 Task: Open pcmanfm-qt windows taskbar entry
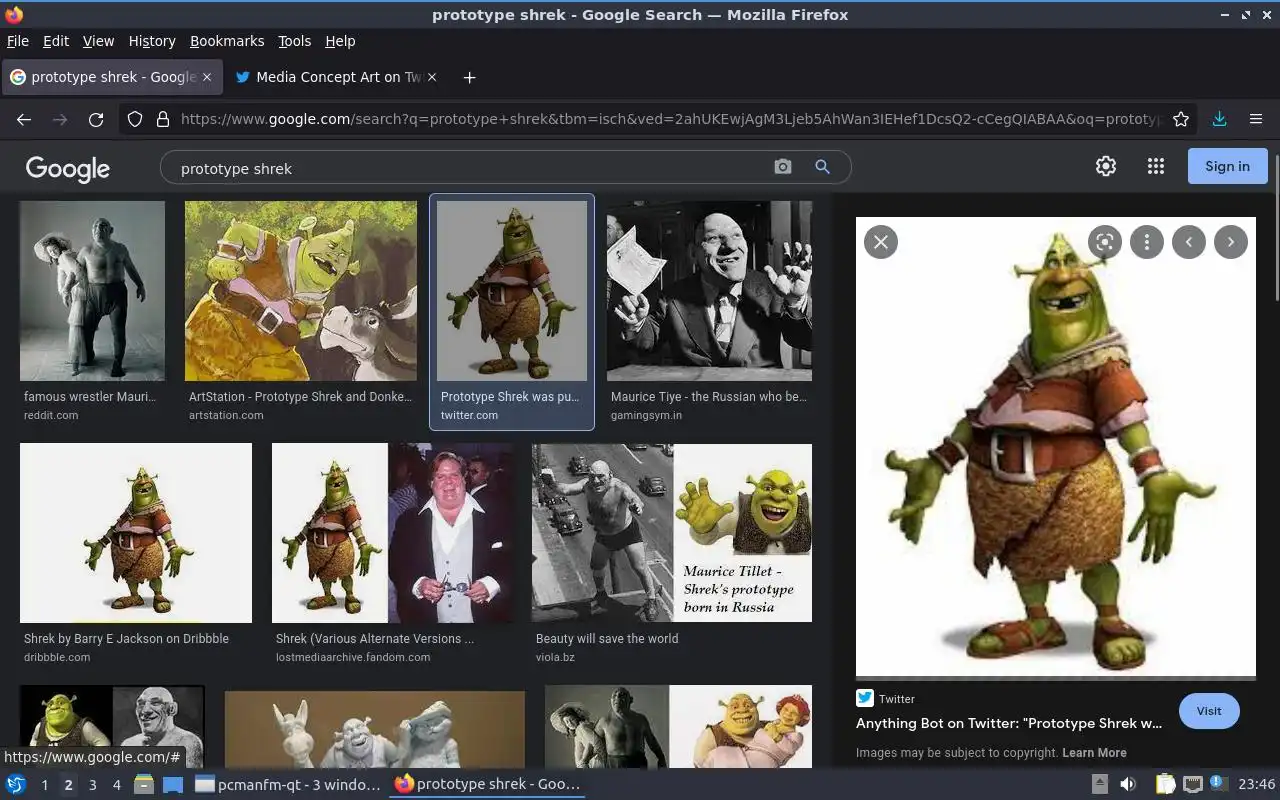click(288, 784)
